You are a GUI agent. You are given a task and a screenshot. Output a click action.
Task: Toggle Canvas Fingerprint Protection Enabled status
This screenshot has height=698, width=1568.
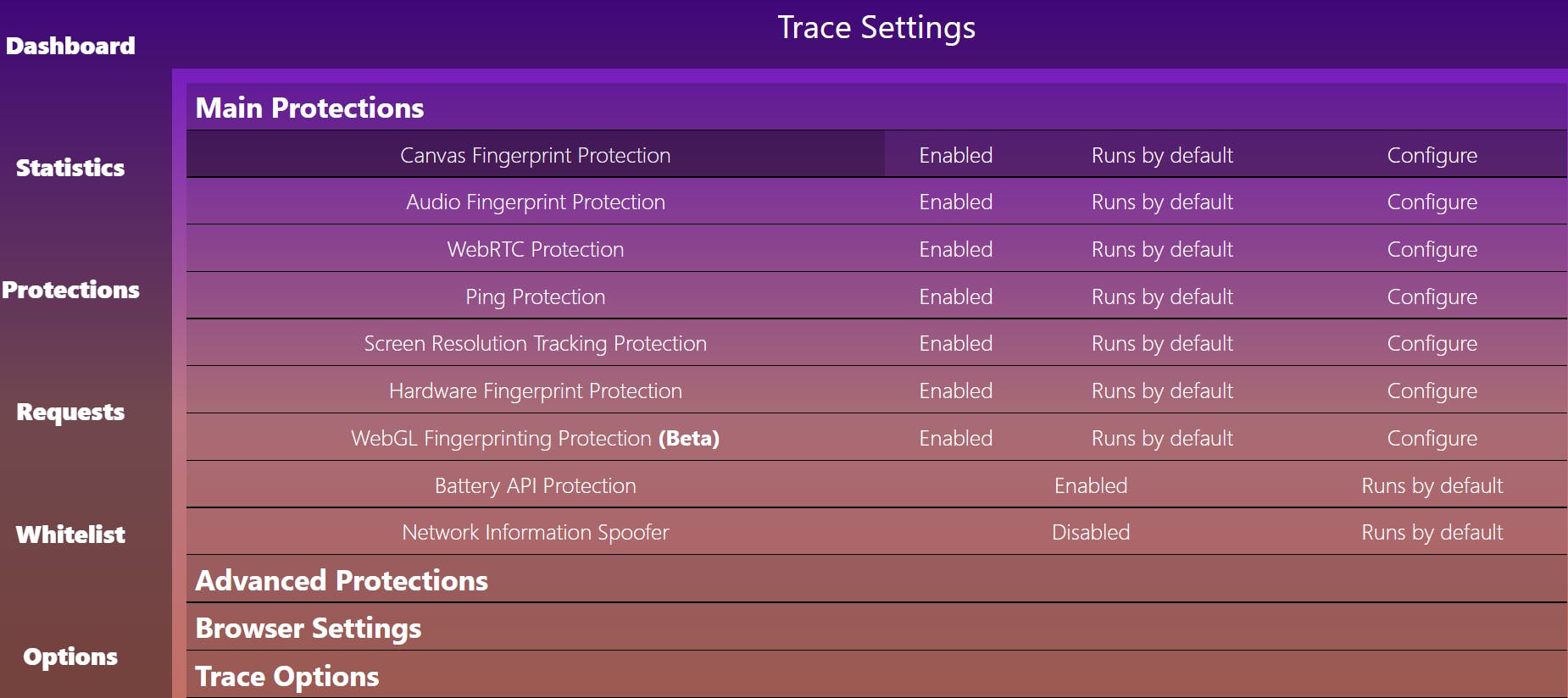pyautogui.click(x=955, y=155)
